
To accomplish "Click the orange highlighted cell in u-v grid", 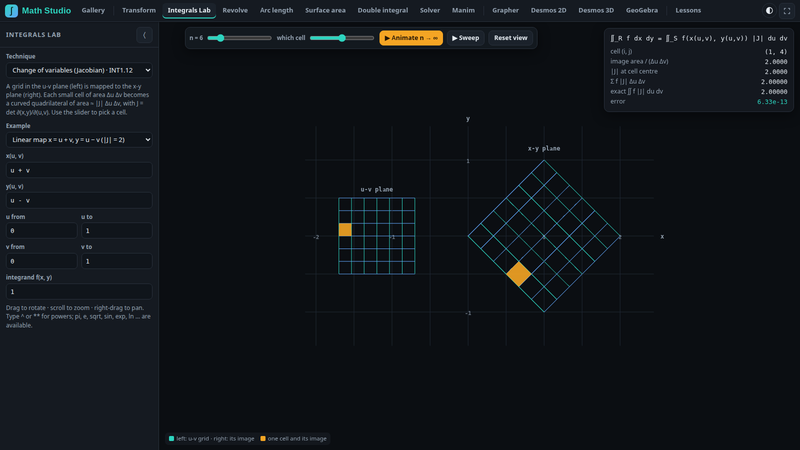I will tap(345, 230).
